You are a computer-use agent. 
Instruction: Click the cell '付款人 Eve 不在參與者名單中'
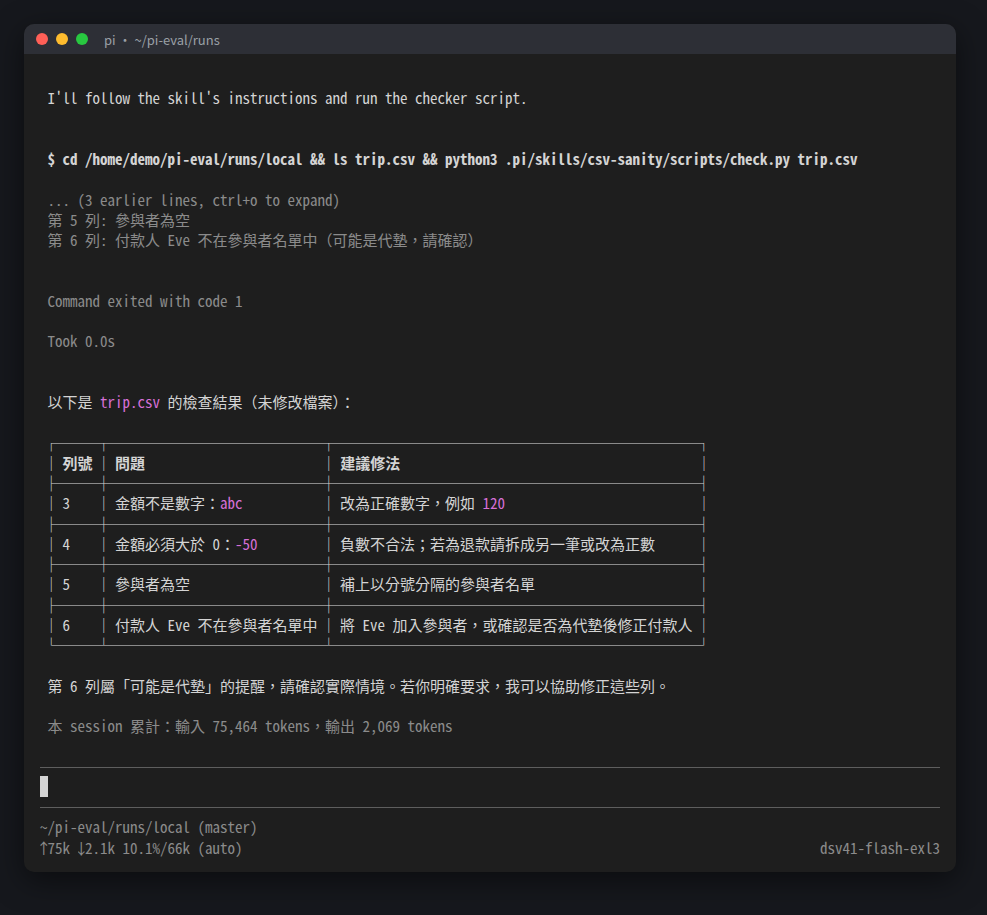click(x=216, y=626)
